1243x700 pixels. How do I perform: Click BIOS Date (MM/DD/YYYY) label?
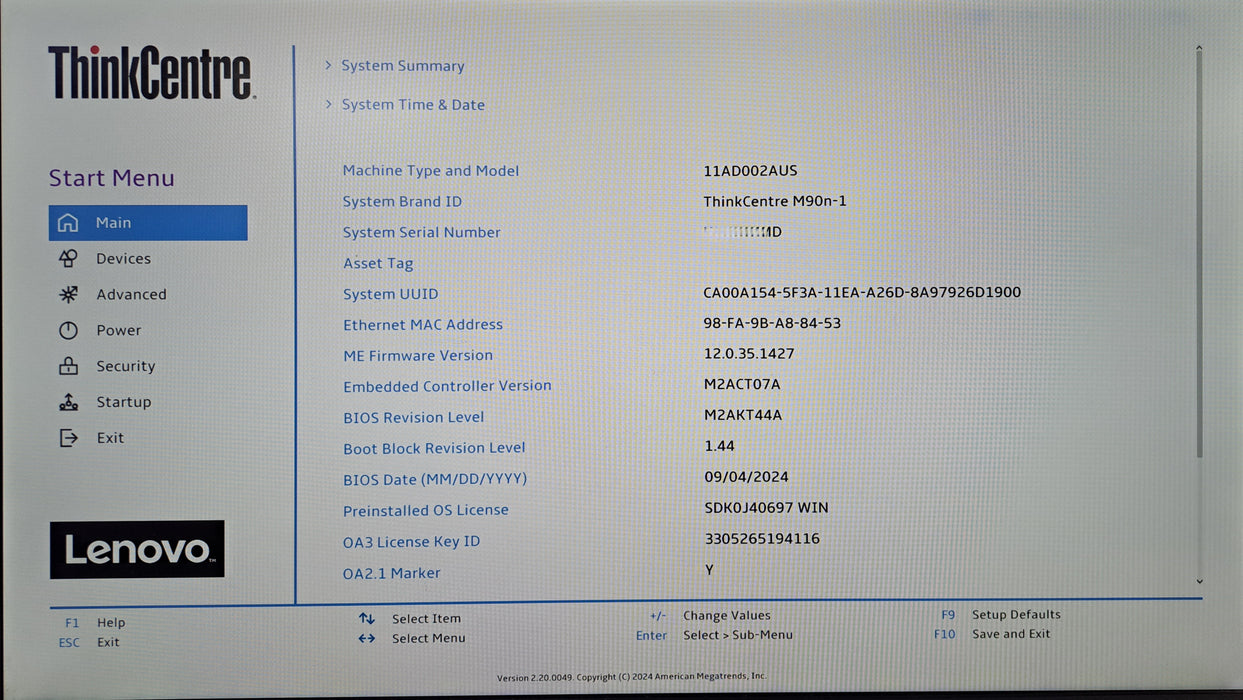[x=435, y=480]
